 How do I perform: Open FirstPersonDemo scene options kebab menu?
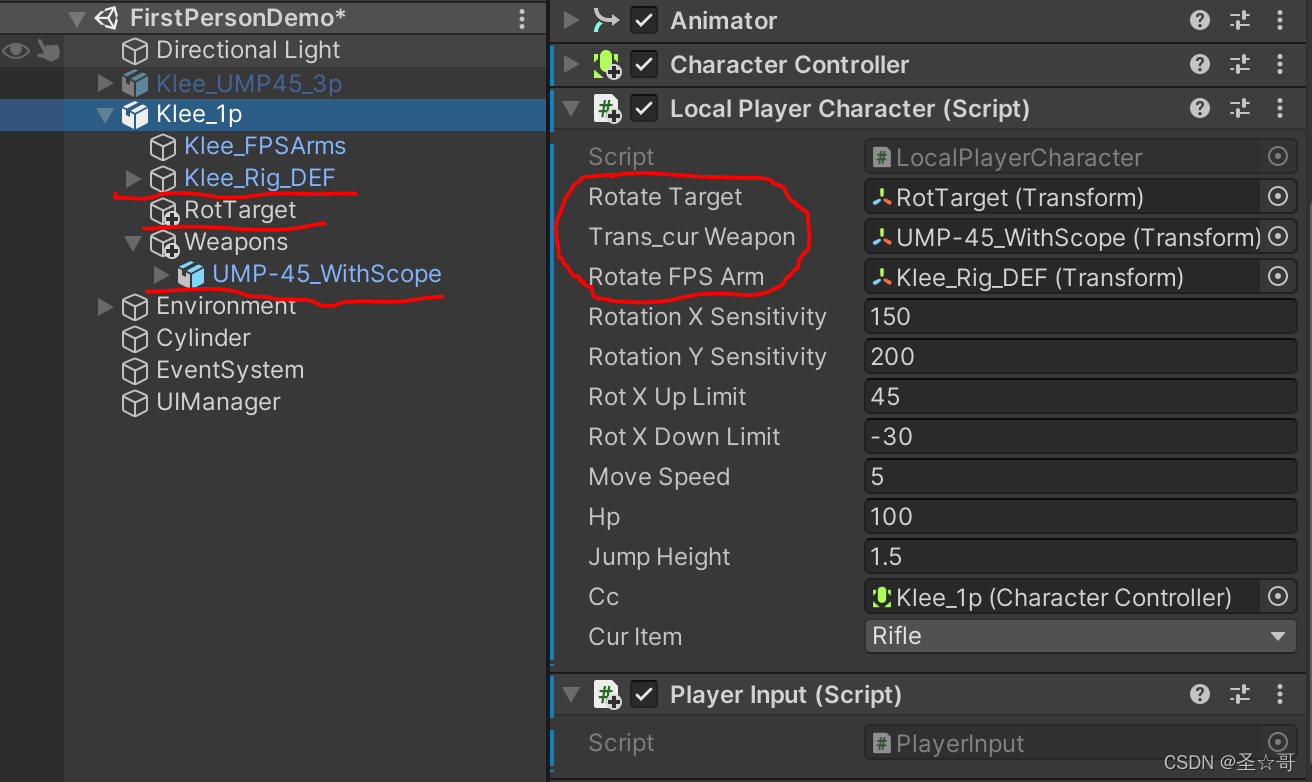coord(522,19)
